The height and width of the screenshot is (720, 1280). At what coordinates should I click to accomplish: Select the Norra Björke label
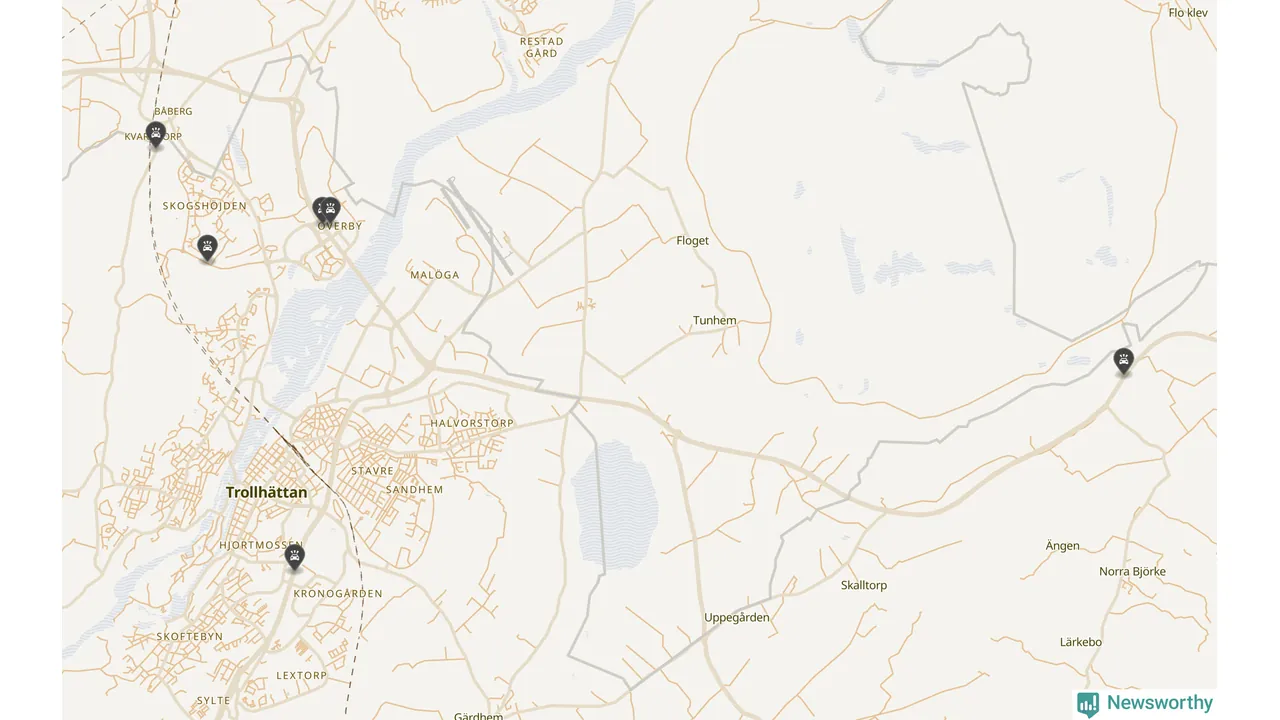pos(1133,572)
